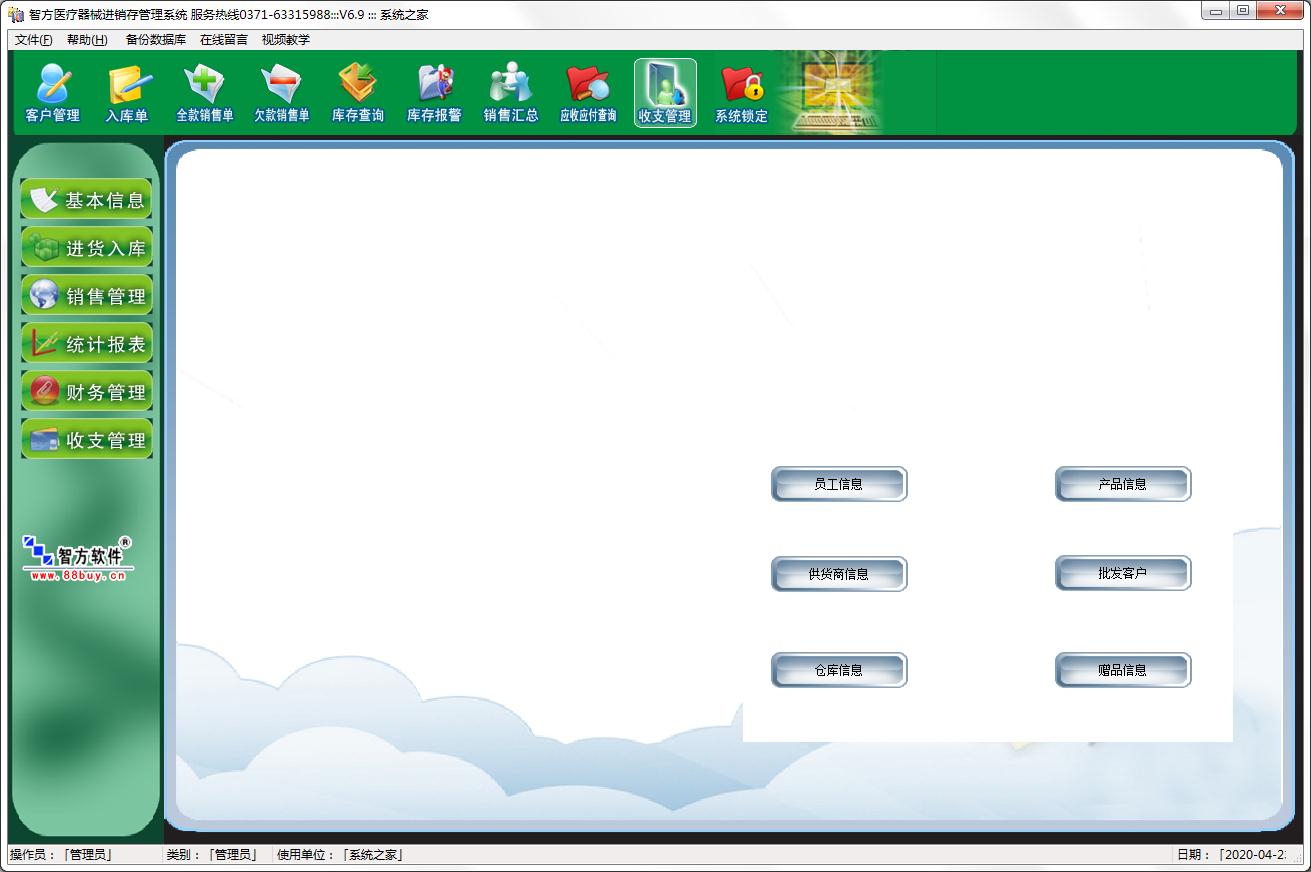The image size is (1311, 872).
Task: Open the 入库单 toolbar icon
Action: 127,93
